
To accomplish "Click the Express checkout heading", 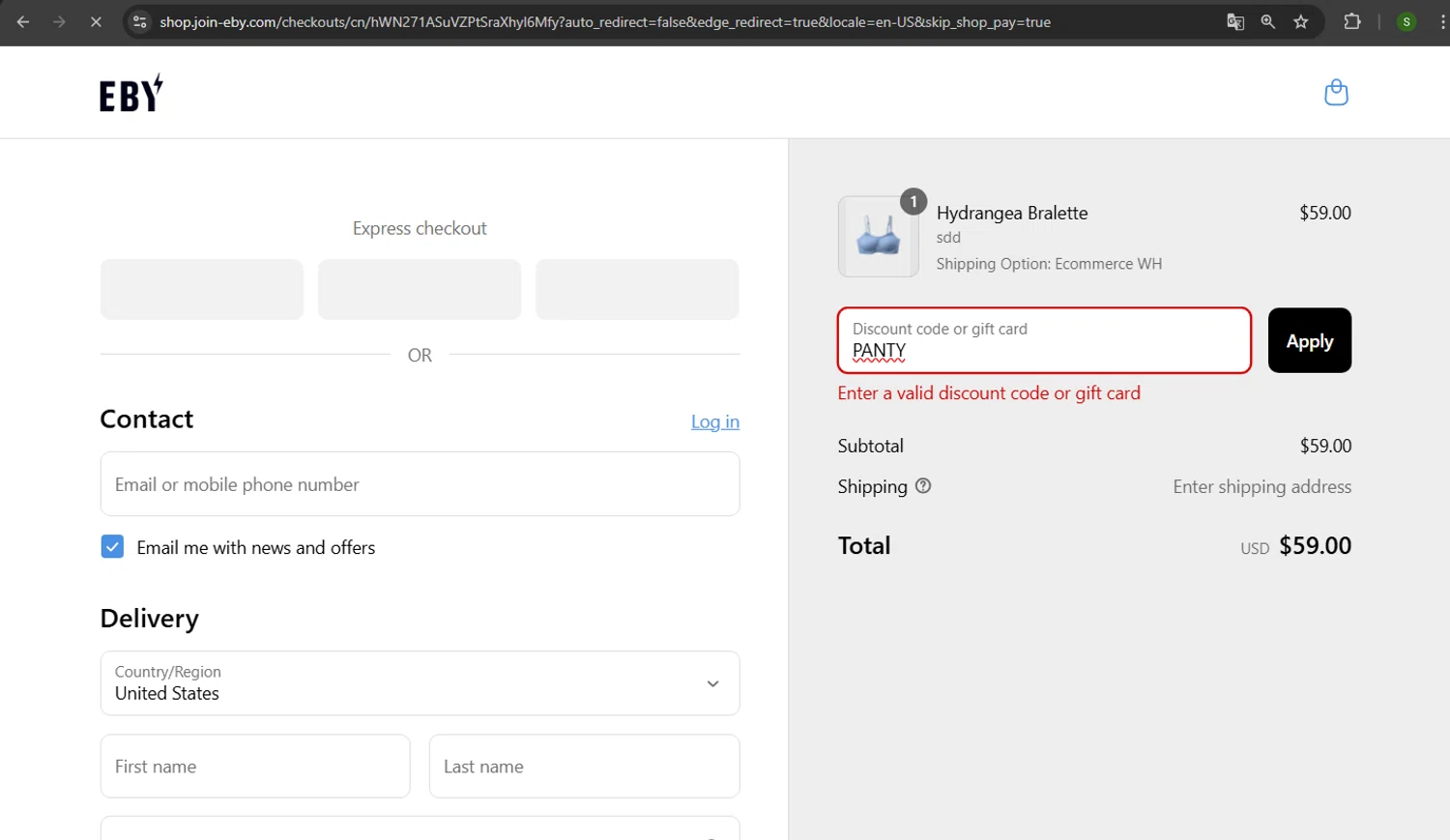I will (420, 228).
